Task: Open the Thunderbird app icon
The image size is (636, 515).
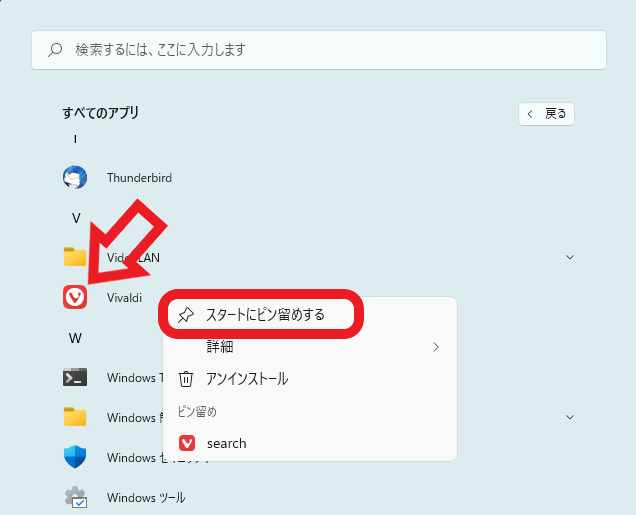Action: coord(75,178)
